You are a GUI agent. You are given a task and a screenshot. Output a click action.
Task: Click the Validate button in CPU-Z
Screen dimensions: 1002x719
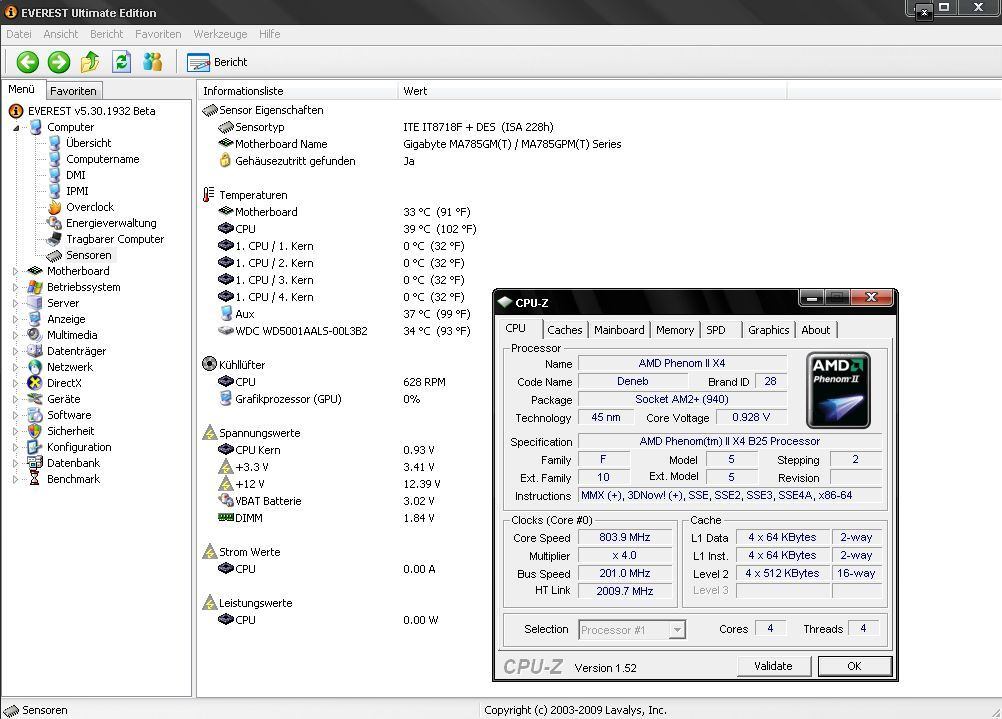pyautogui.click(x=773, y=666)
